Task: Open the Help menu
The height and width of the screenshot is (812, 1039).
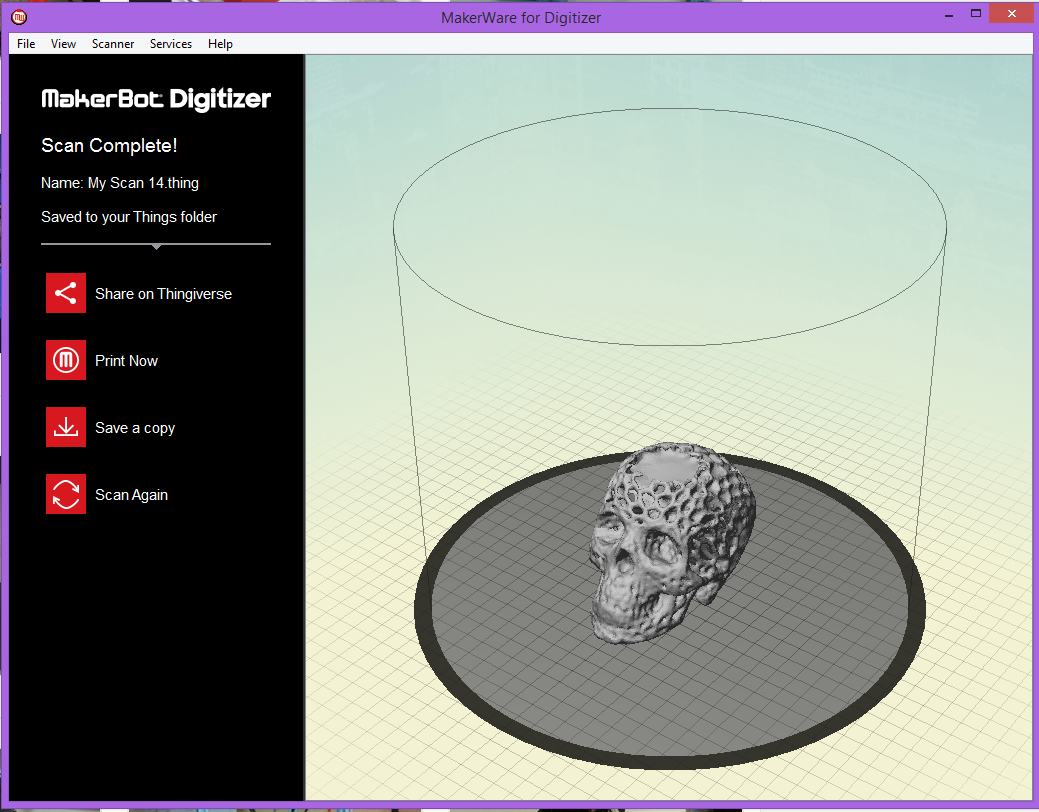Action: pyautogui.click(x=220, y=44)
